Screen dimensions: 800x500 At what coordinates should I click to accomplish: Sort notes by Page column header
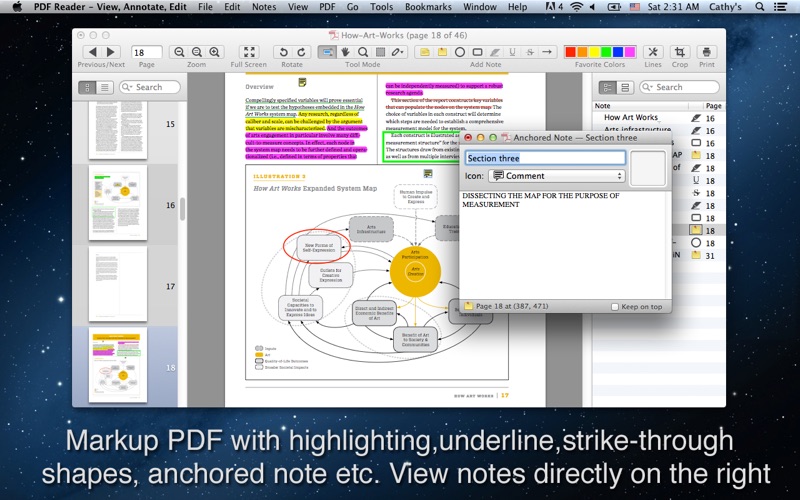click(713, 106)
